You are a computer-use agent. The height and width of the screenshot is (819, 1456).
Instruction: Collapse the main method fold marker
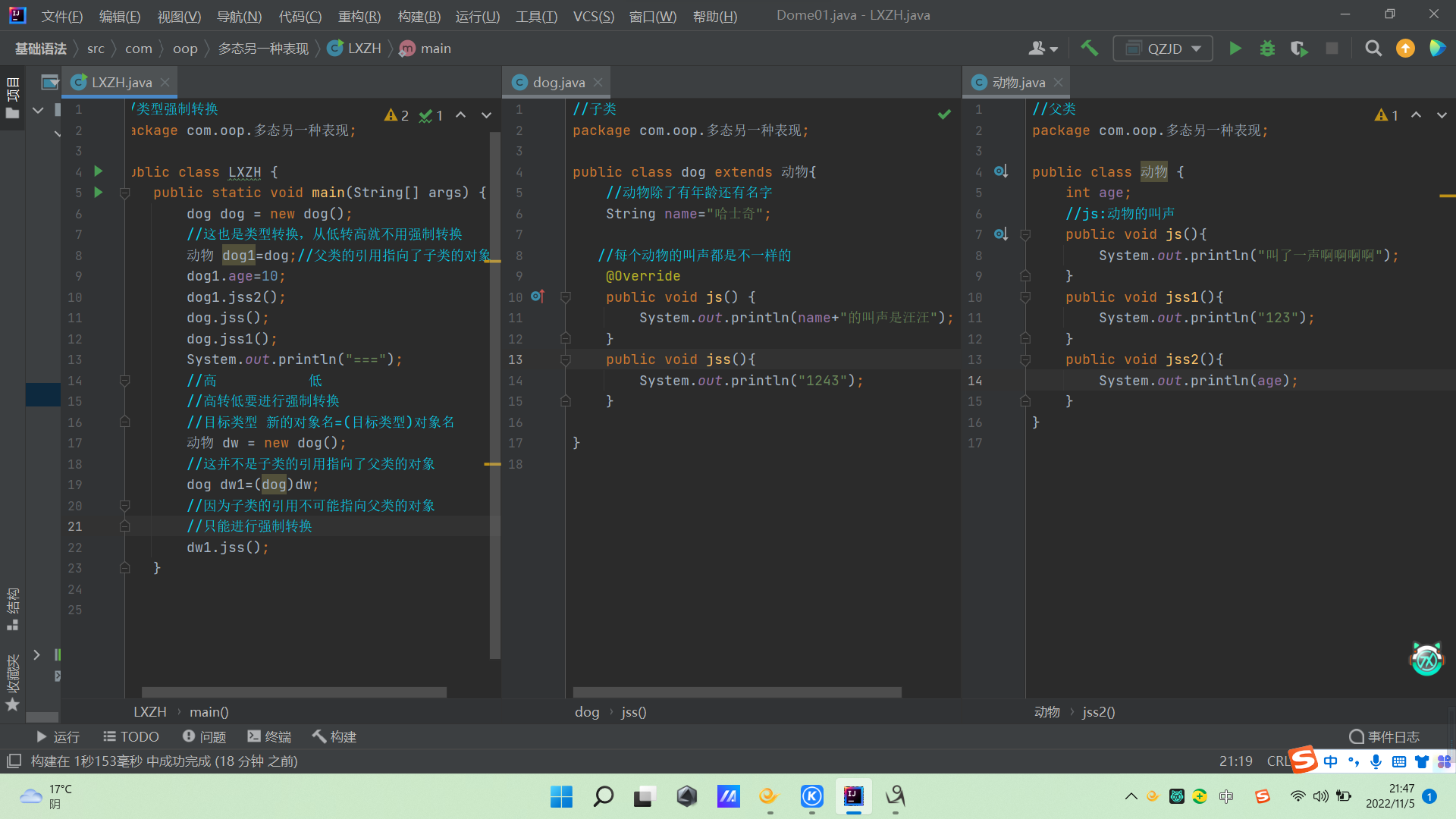[x=125, y=193]
